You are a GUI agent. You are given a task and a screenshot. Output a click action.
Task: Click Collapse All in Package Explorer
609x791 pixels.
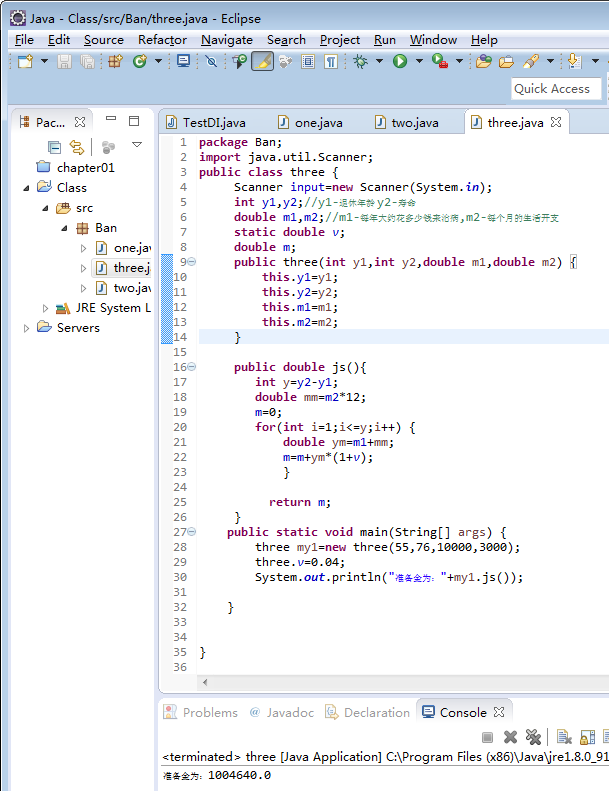click(x=54, y=147)
